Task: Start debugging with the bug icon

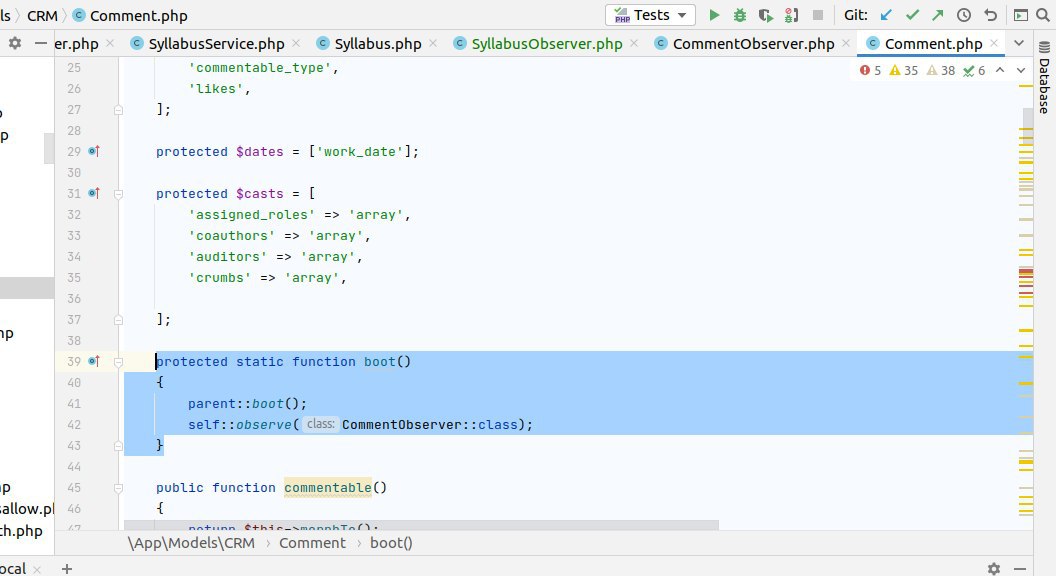Action: (739, 15)
